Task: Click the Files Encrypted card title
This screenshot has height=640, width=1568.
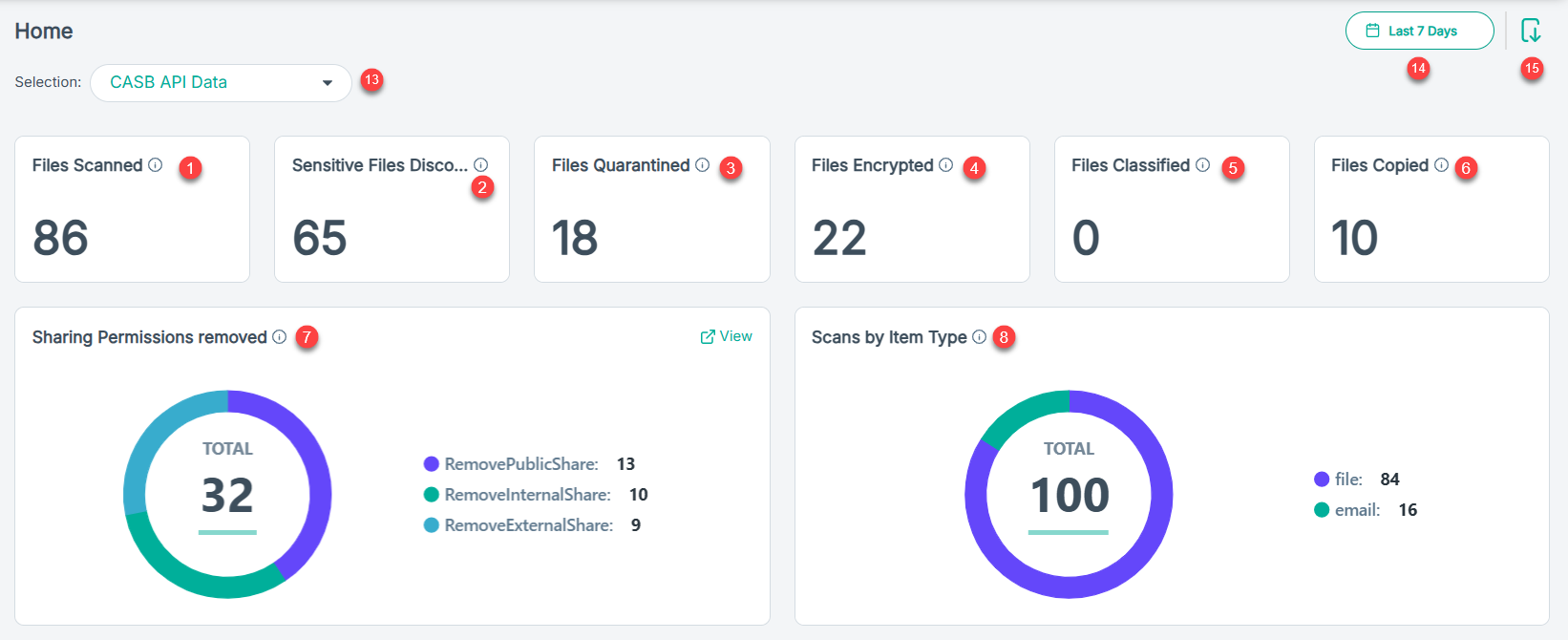Action: [x=873, y=165]
